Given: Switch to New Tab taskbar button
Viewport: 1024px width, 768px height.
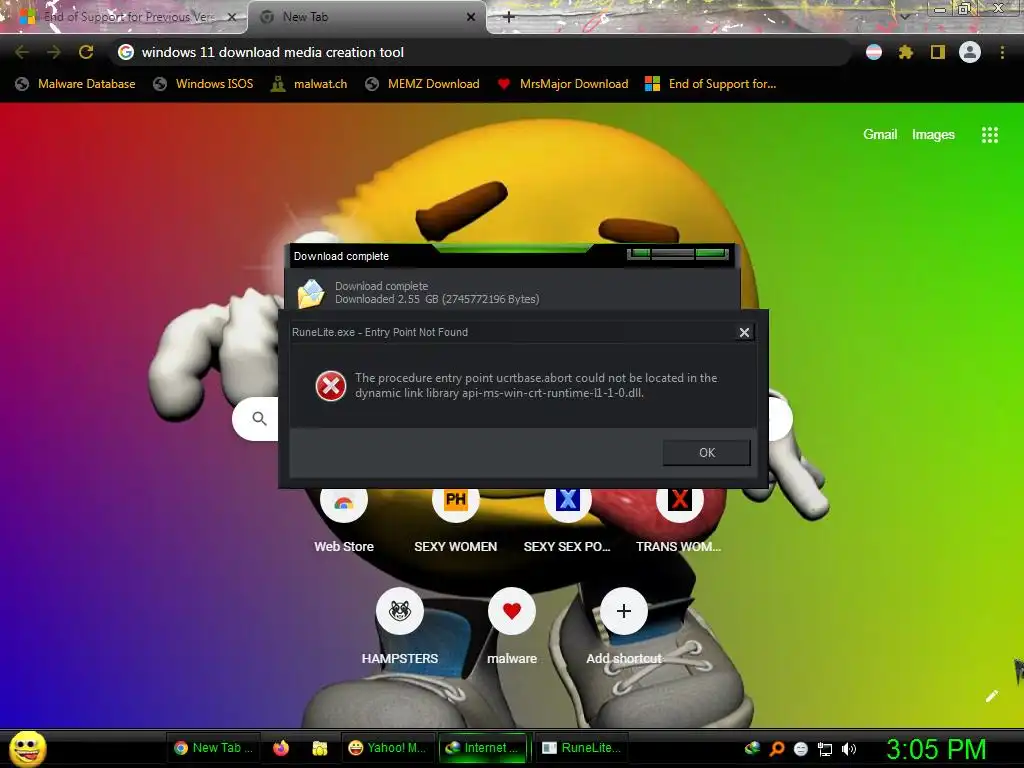Looking at the screenshot, I should click(214, 748).
